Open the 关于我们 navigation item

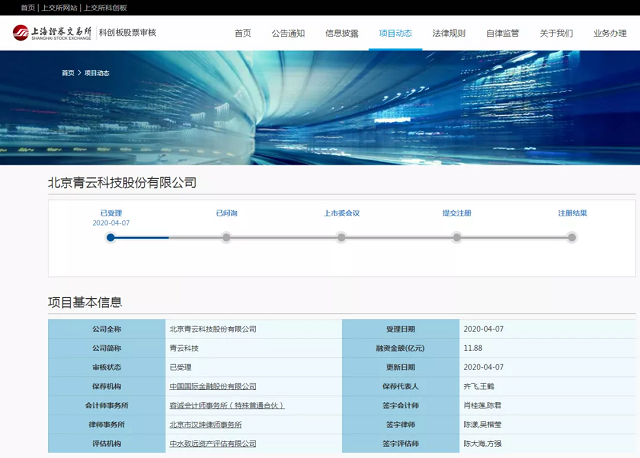(556, 33)
